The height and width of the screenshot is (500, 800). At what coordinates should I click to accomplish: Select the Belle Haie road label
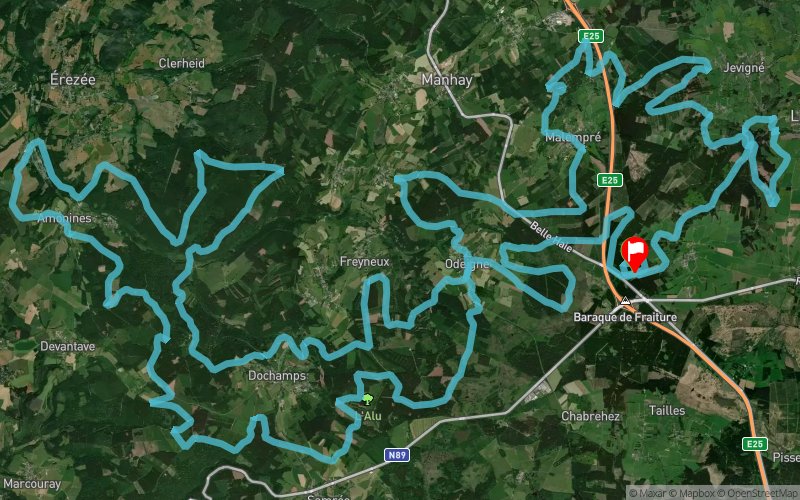coord(551,237)
